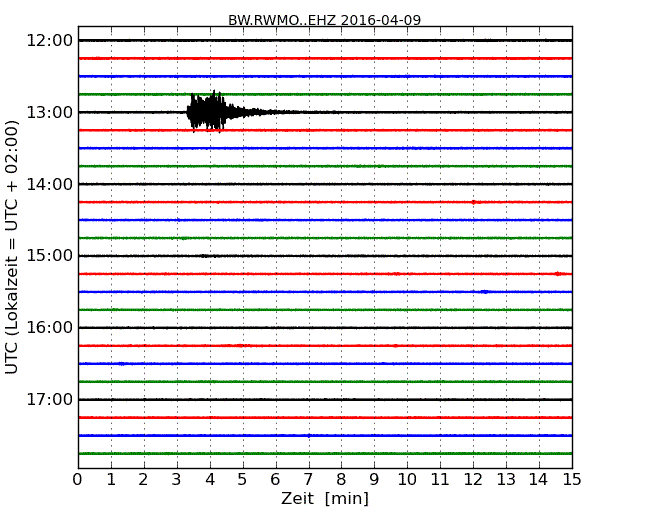
Task: Click the blue blip near minute 12 on 15:30 trace
Action: [484, 292]
